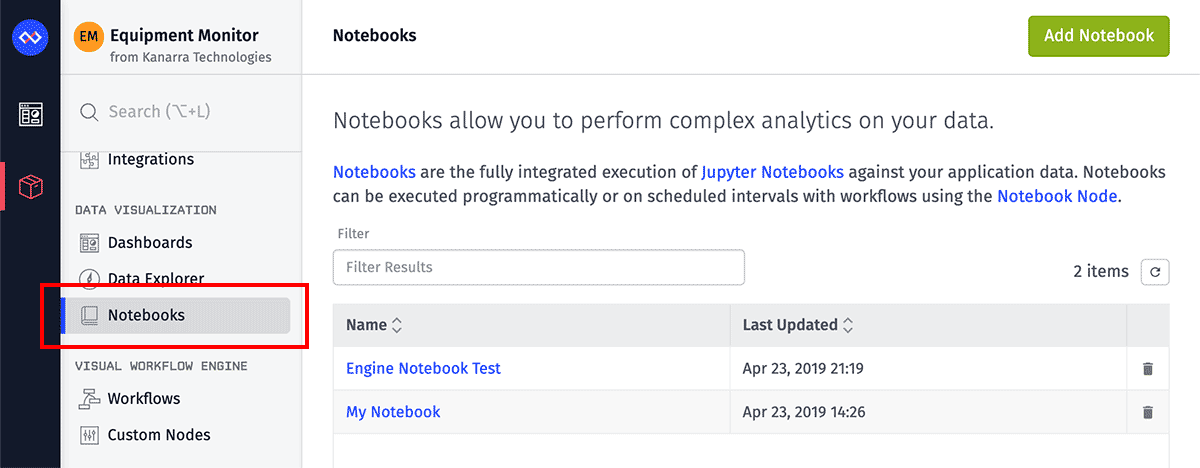The height and width of the screenshot is (468, 1200).
Task: Open Dashboards sidebar item
Action: click(x=150, y=242)
